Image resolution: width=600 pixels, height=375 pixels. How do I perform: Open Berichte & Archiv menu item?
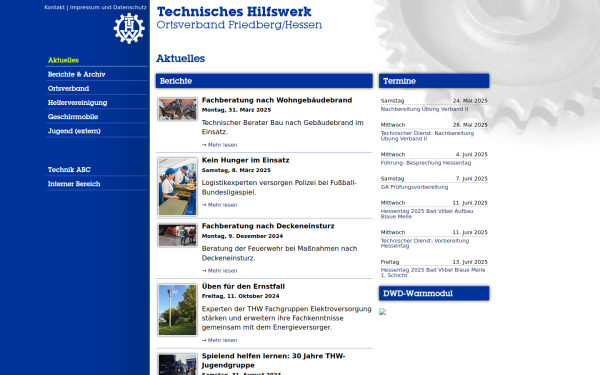coord(77,74)
